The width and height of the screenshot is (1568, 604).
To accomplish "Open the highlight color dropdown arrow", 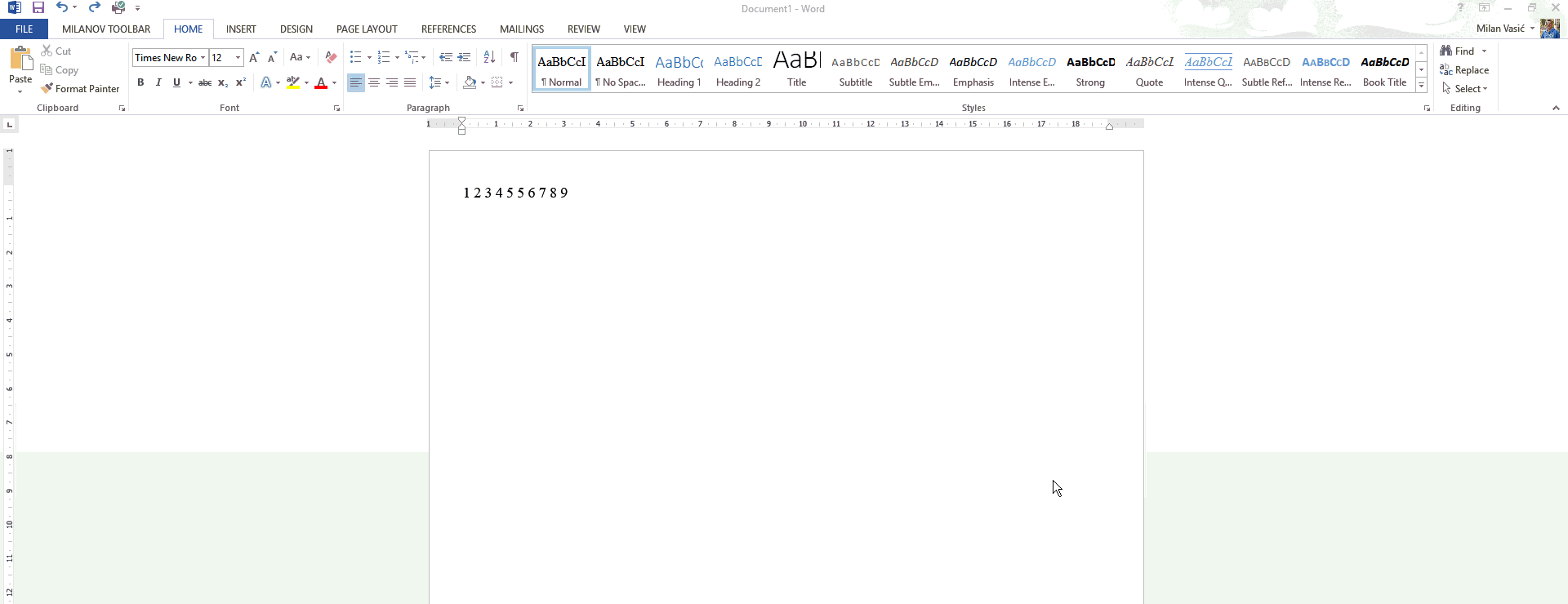I will click(306, 82).
